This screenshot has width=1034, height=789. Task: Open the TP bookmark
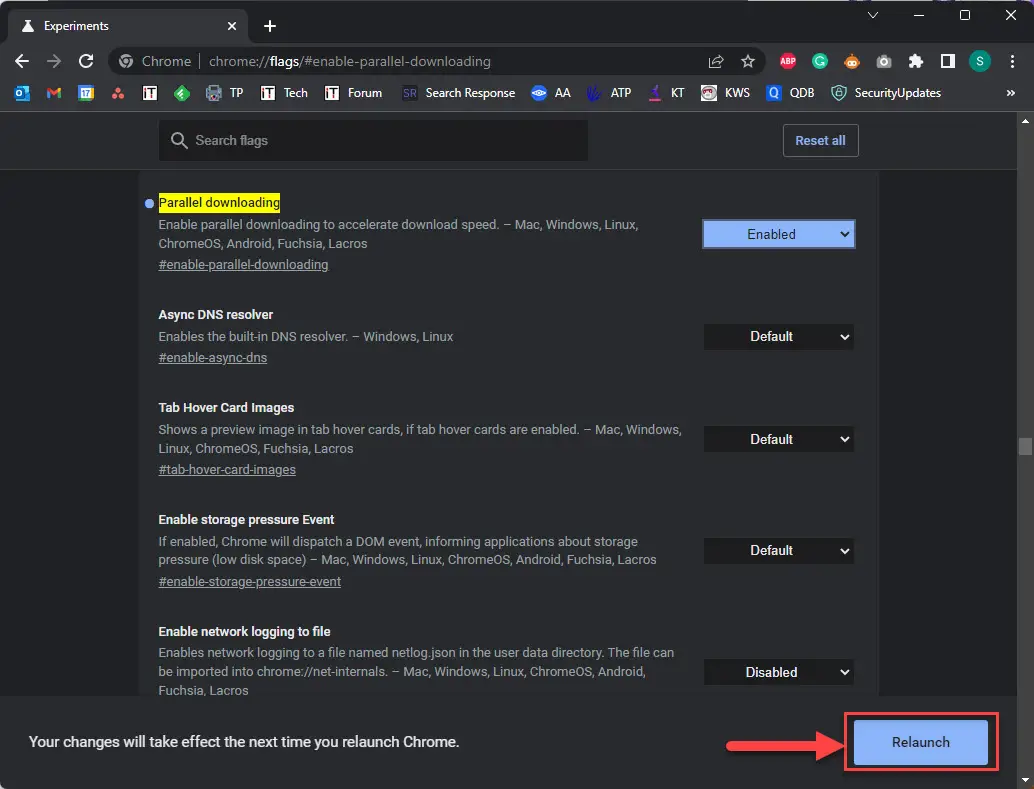coord(225,93)
